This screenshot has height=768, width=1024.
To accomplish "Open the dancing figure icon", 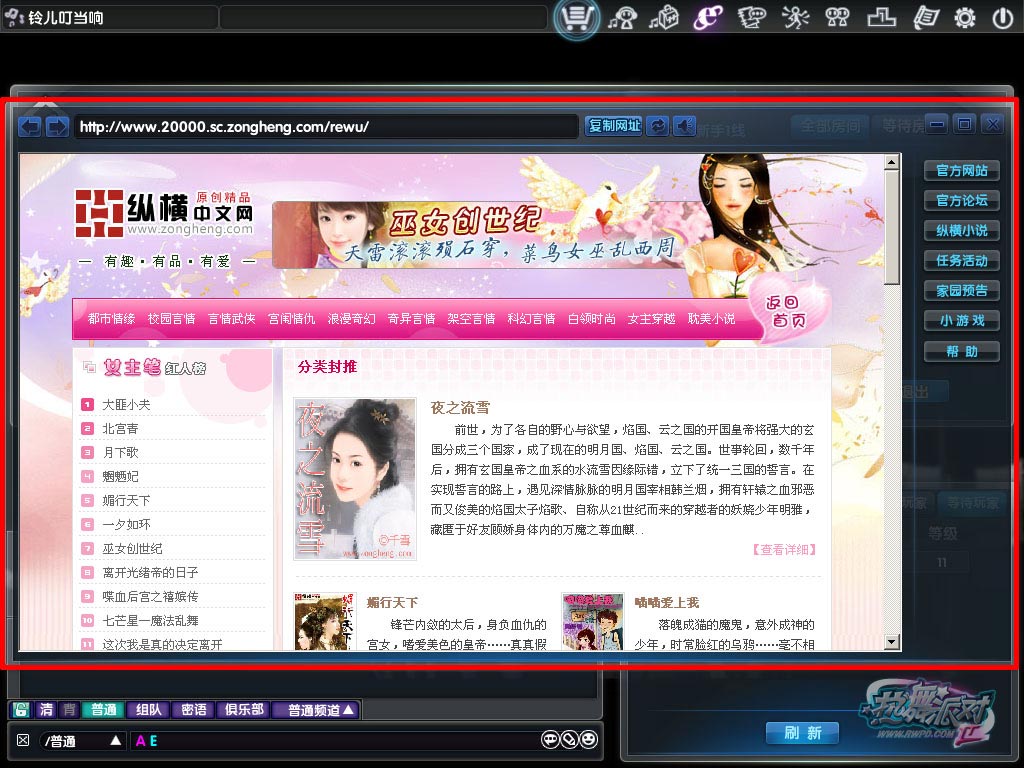I will (795, 18).
